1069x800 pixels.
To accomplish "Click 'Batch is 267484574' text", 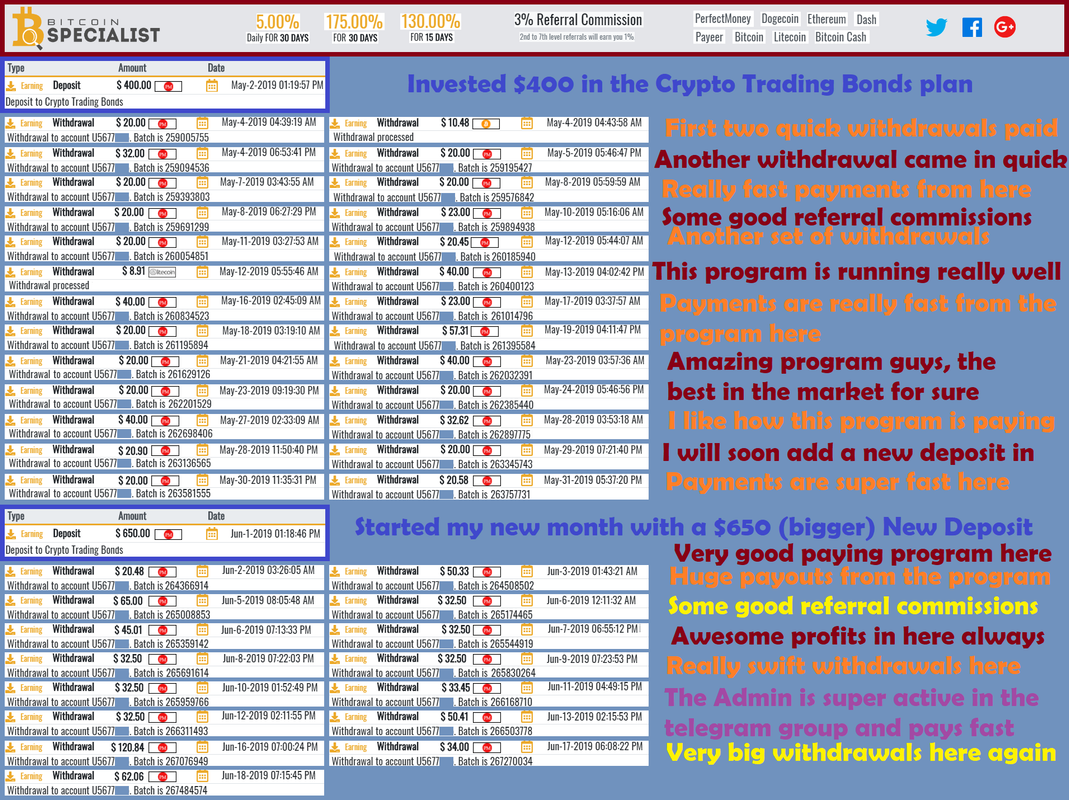I will click(x=170, y=790).
